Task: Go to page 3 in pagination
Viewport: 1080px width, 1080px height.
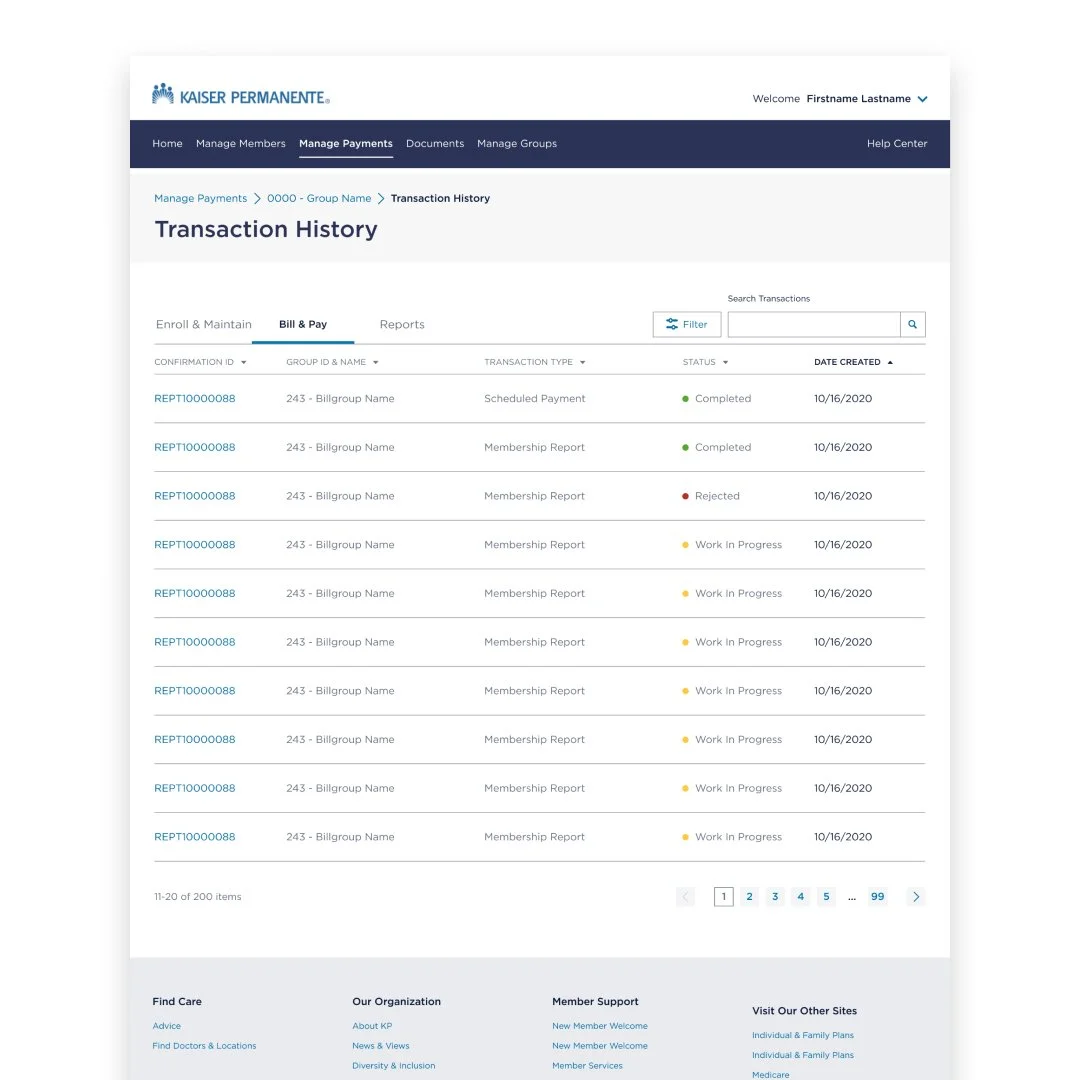Action: coord(775,897)
